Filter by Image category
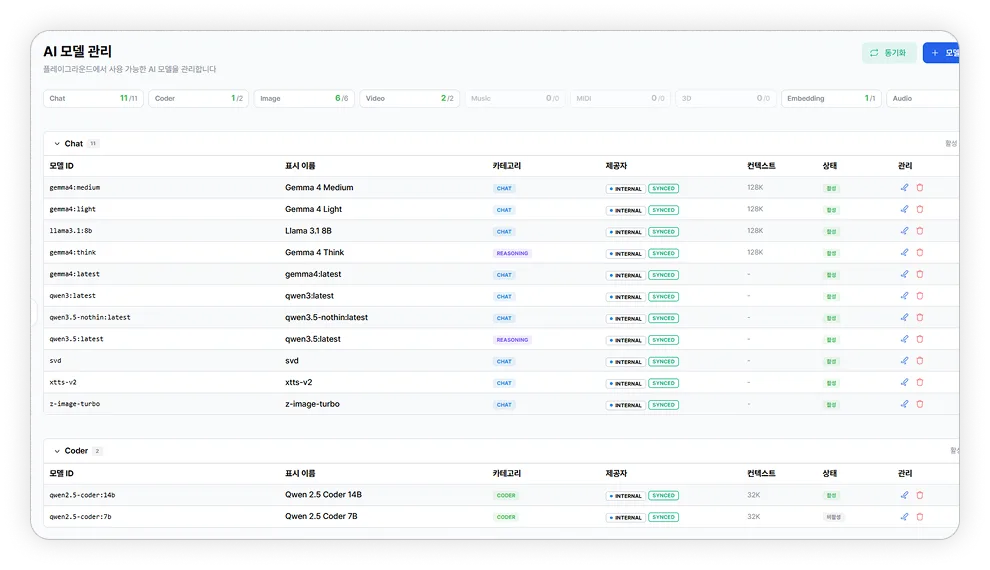Screen dimensions: 990x570 click(304, 98)
